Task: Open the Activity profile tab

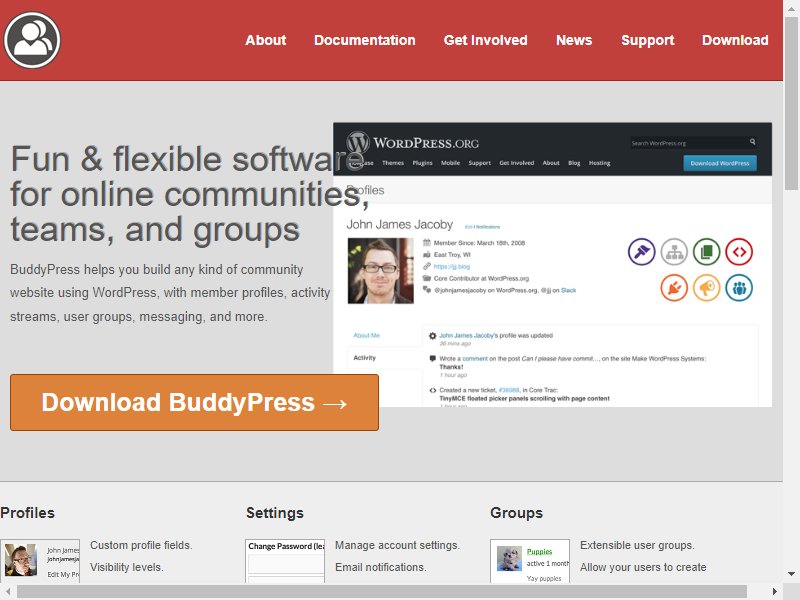Action: [x=364, y=358]
